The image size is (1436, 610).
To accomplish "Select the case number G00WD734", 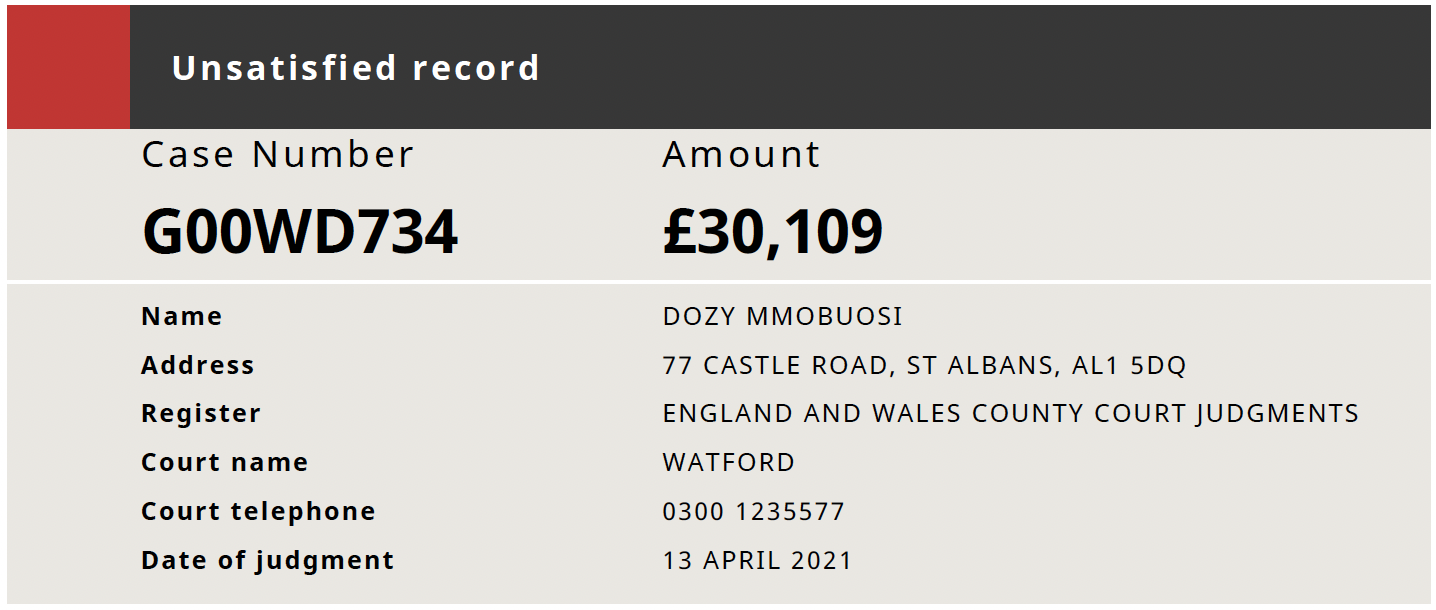I will pyautogui.click(x=300, y=231).
